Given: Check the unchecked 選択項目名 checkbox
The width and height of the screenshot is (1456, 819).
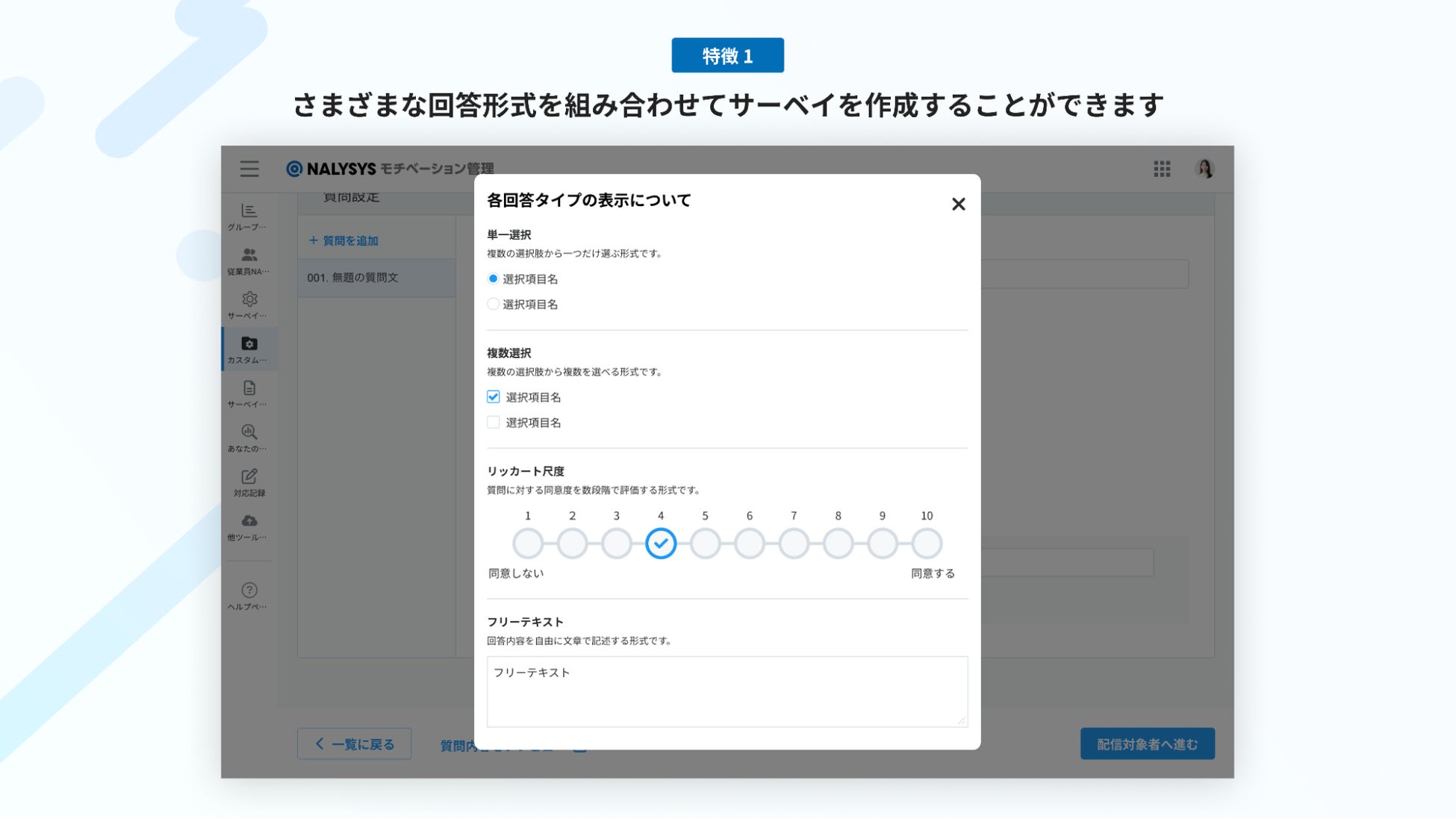Looking at the screenshot, I should coord(494,423).
